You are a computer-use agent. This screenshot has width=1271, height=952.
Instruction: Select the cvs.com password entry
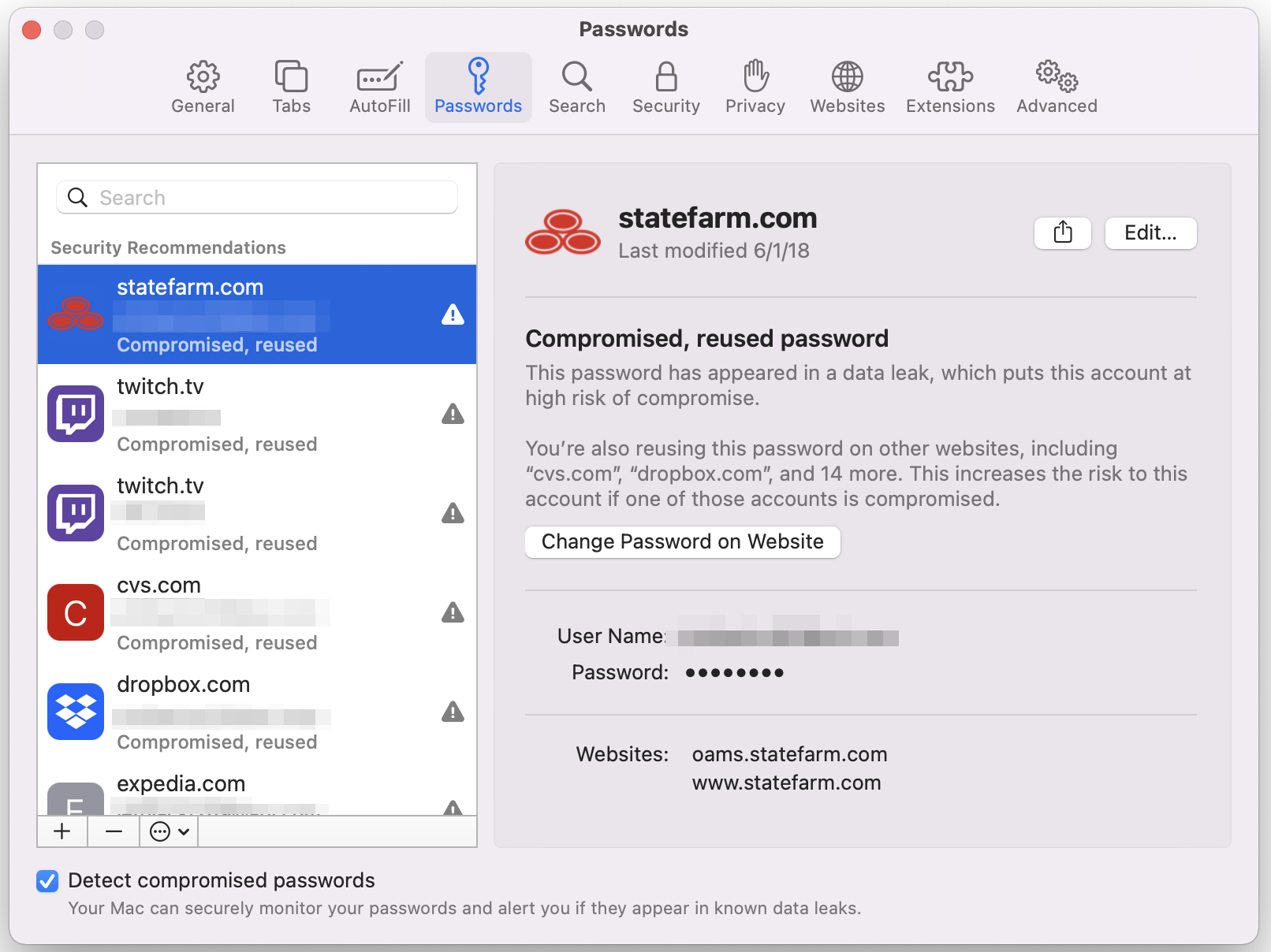tap(257, 612)
